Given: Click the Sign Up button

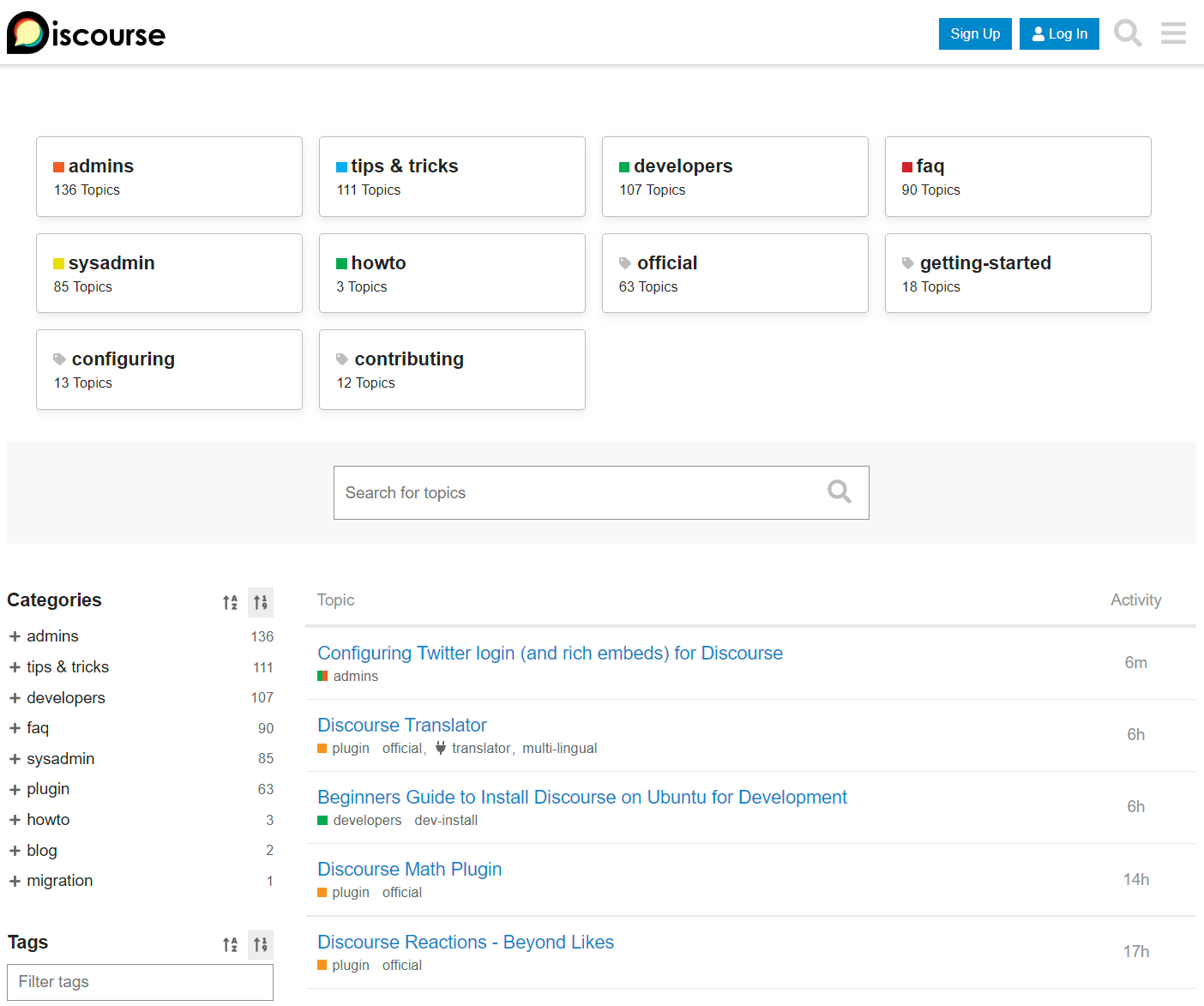Looking at the screenshot, I should point(975,33).
